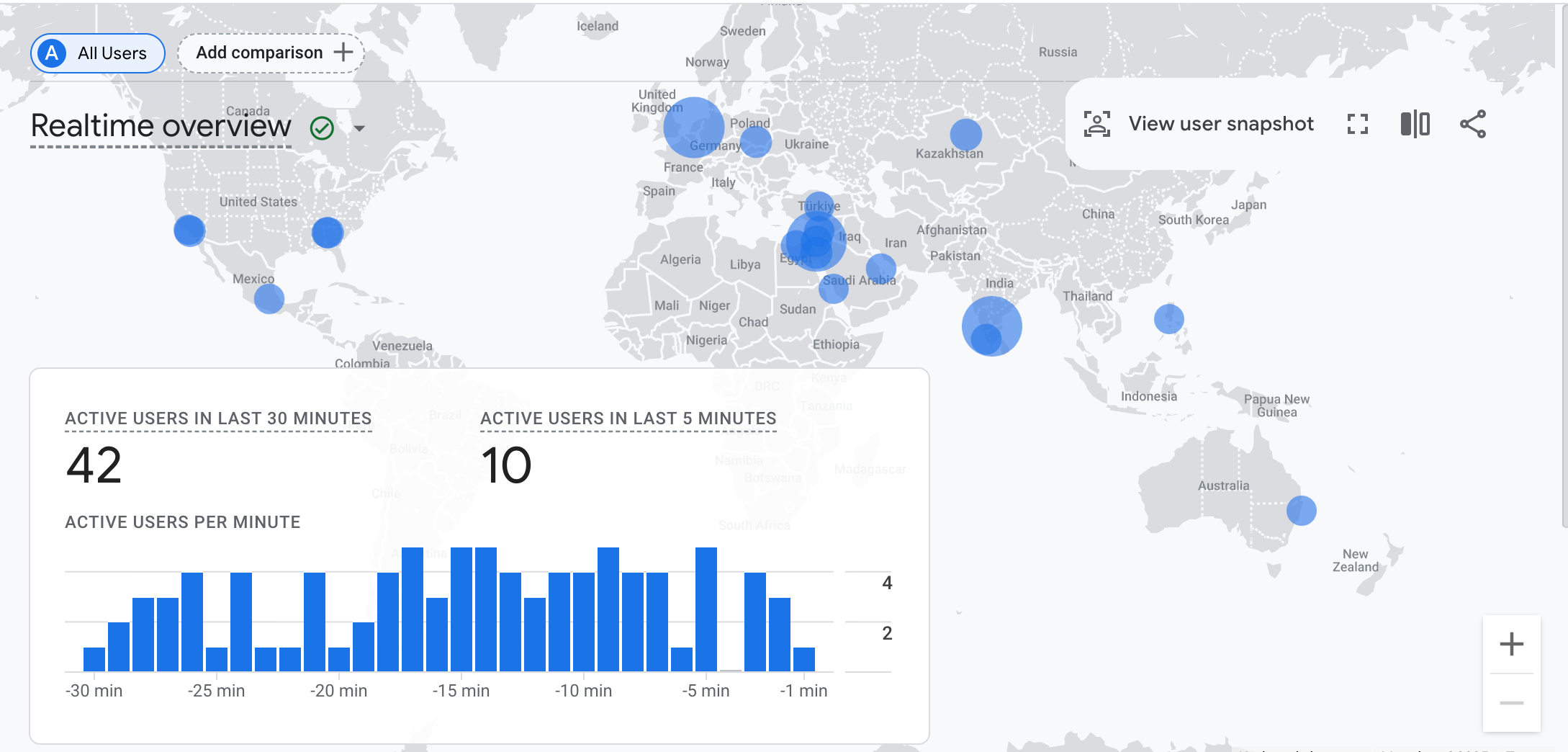The height and width of the screenshot is (752, 1568).
Task: Click Active Users in Last 30 Minutes heading
Action: [218, 418]
